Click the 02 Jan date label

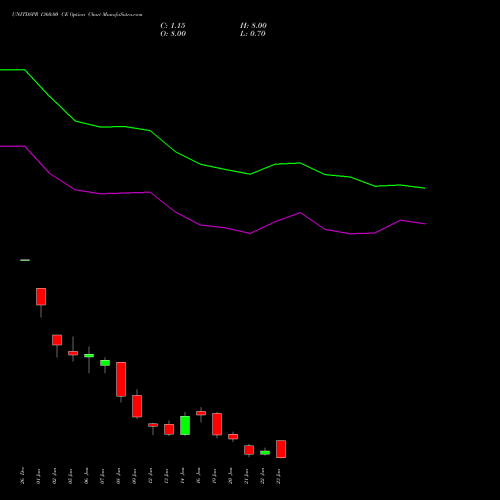click(x=55, y=476)
